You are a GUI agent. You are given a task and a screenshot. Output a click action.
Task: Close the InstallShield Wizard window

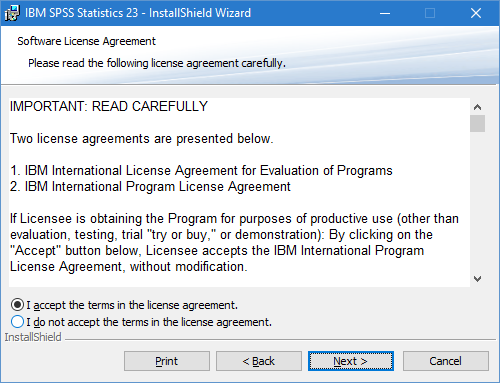(476, 13)
